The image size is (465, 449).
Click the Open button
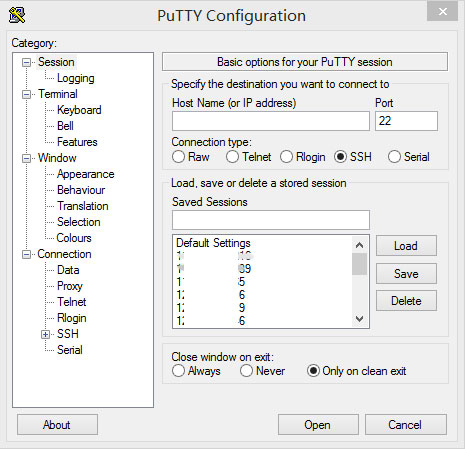point(318,425)
